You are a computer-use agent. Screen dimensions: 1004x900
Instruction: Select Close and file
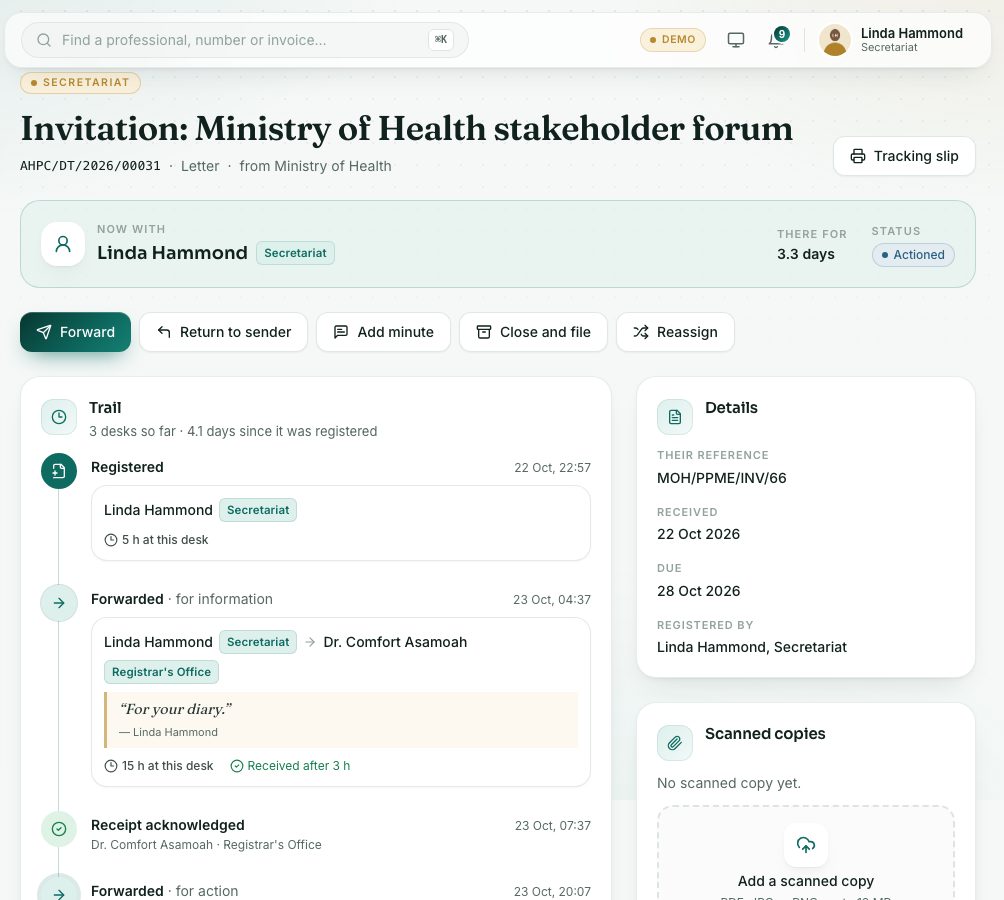pos(533,332)
